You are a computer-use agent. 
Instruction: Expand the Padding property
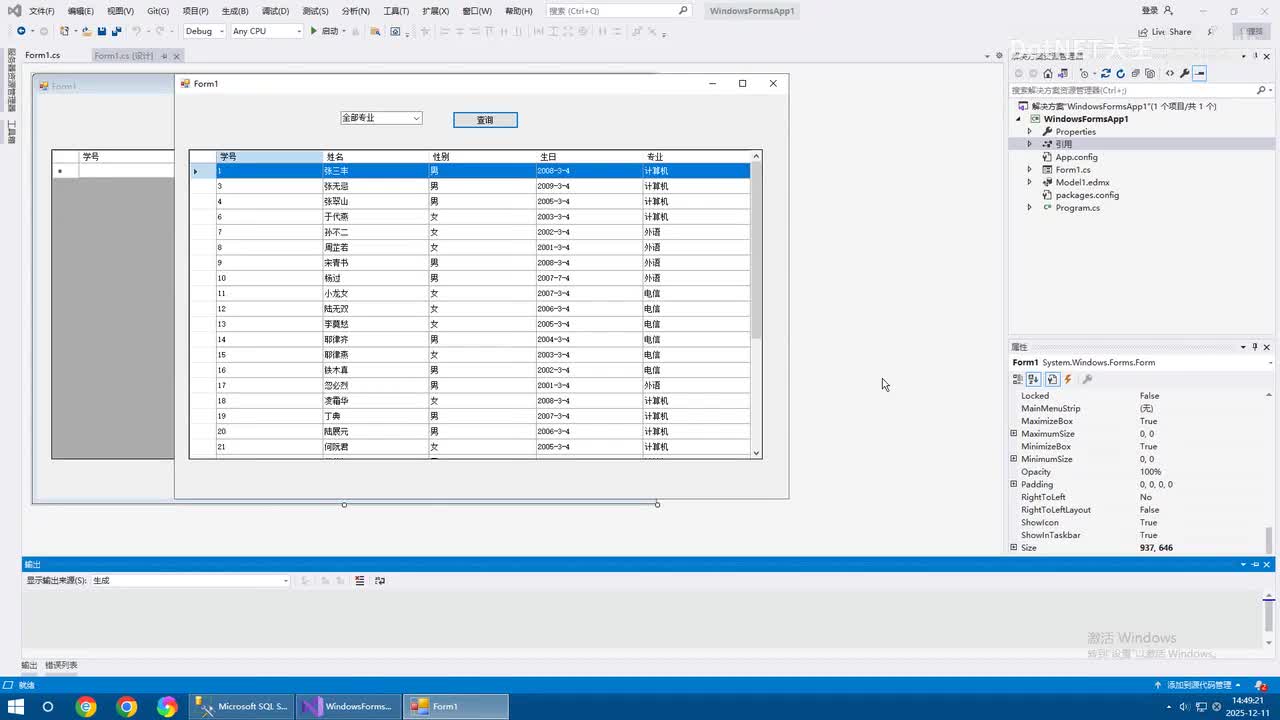1014,485
